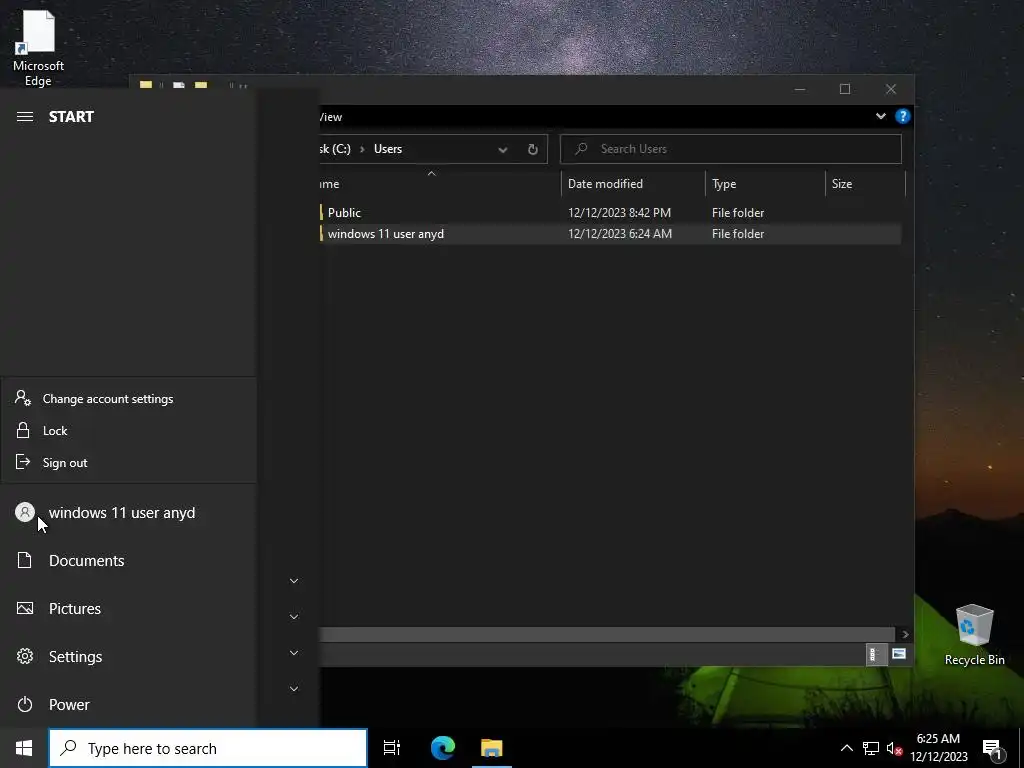Click the third chevron in Start tile area

tap(294, 652)
